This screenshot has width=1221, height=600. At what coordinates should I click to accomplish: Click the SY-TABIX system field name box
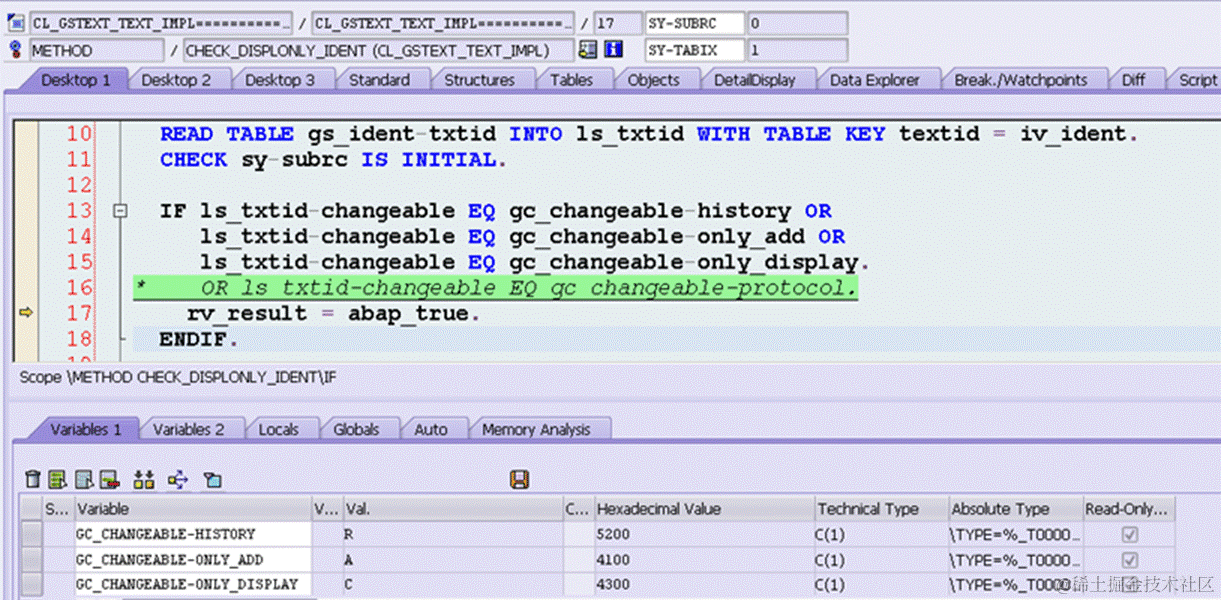694,50
